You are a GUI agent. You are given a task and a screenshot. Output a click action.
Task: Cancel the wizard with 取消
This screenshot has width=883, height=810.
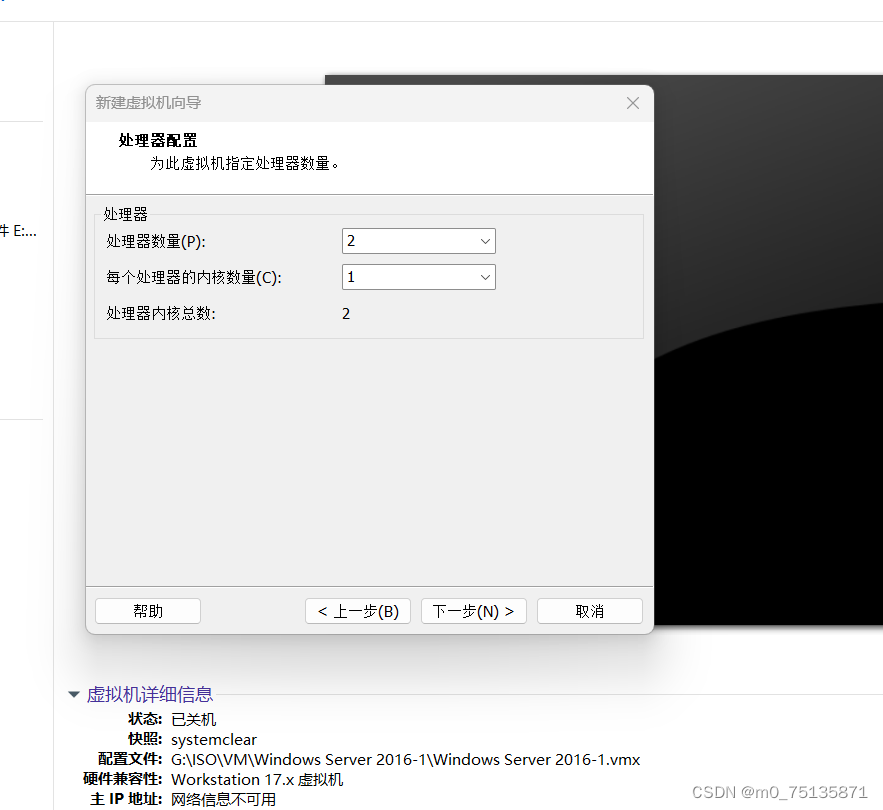click(x=589, y=611)
